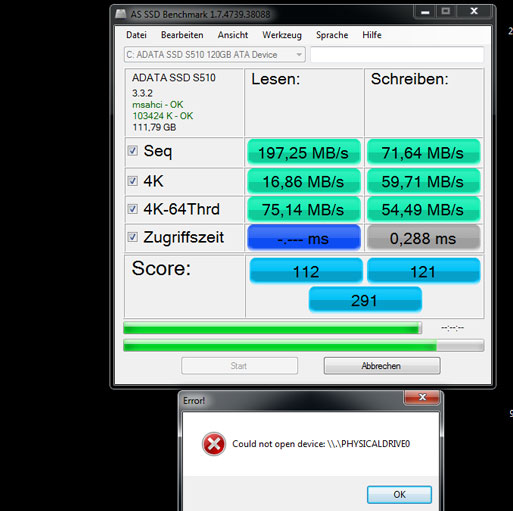Toggle the Seq test checkbox
Image resolution: width=513 pixels, height=511 pixels.
point(133,151)
